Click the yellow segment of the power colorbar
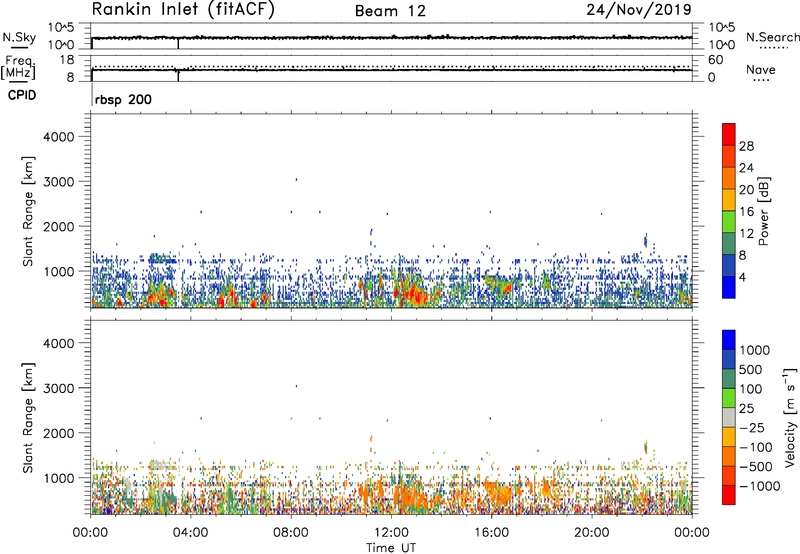Screen dimensions: 800x554 729,200
